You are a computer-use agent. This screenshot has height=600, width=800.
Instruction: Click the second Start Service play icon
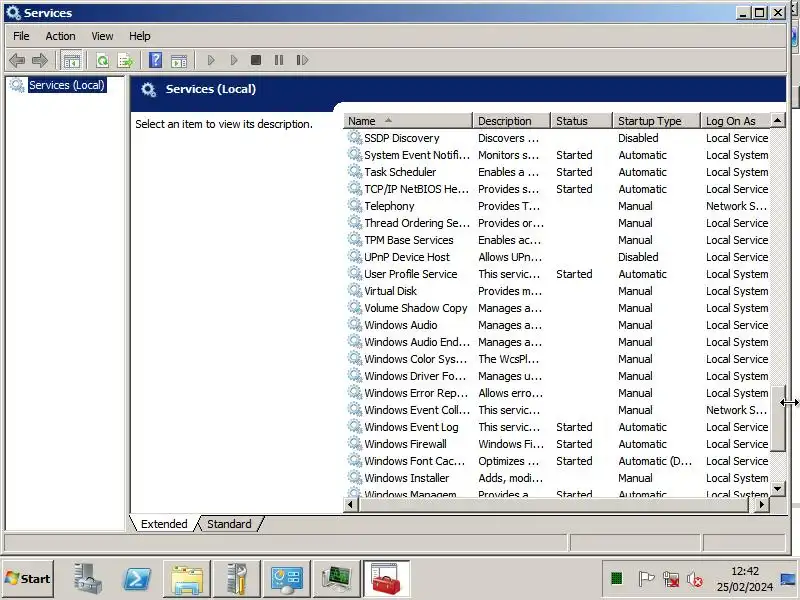(234, 60)
